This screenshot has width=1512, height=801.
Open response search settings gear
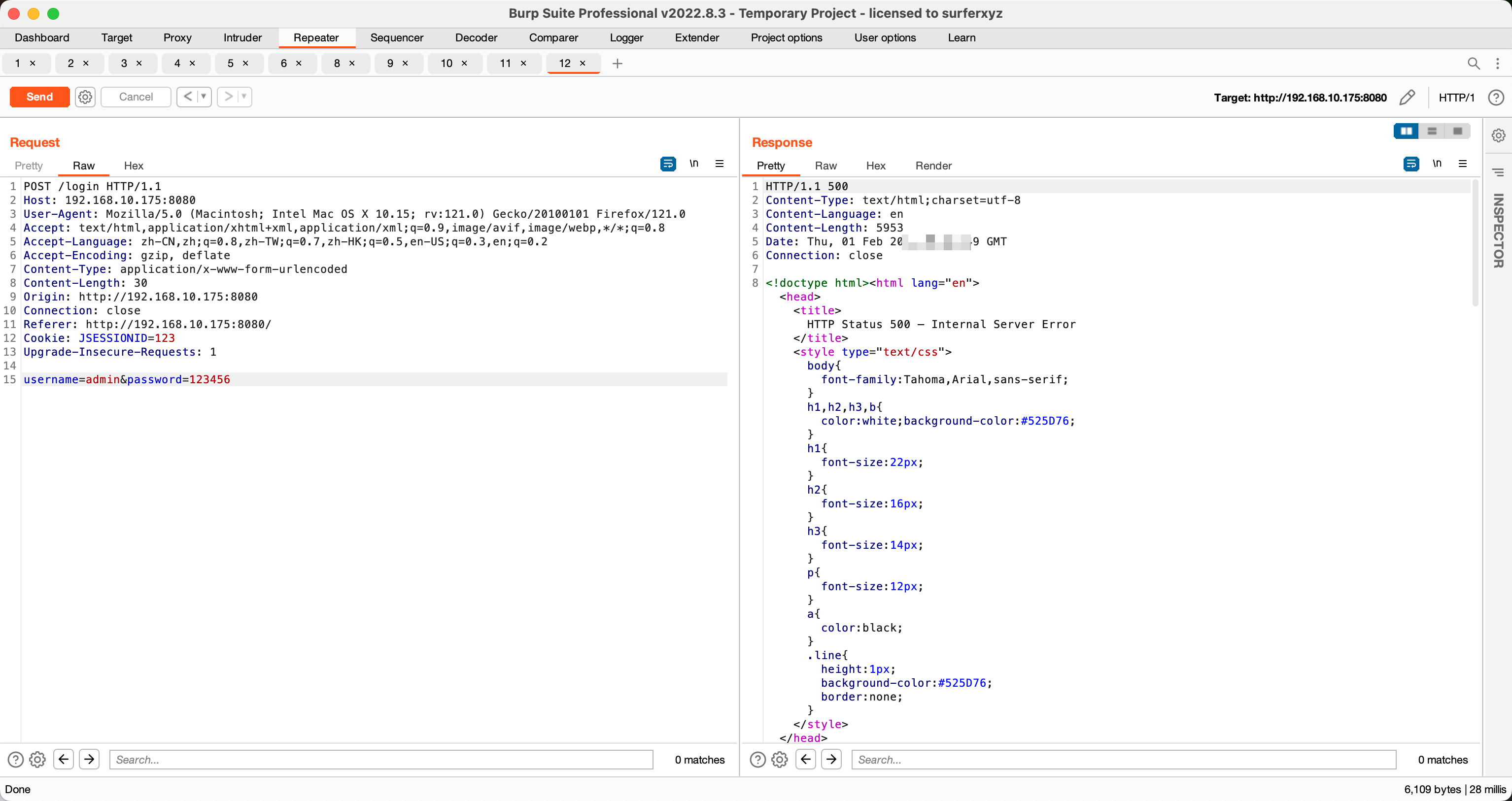(x=780, y=759)
